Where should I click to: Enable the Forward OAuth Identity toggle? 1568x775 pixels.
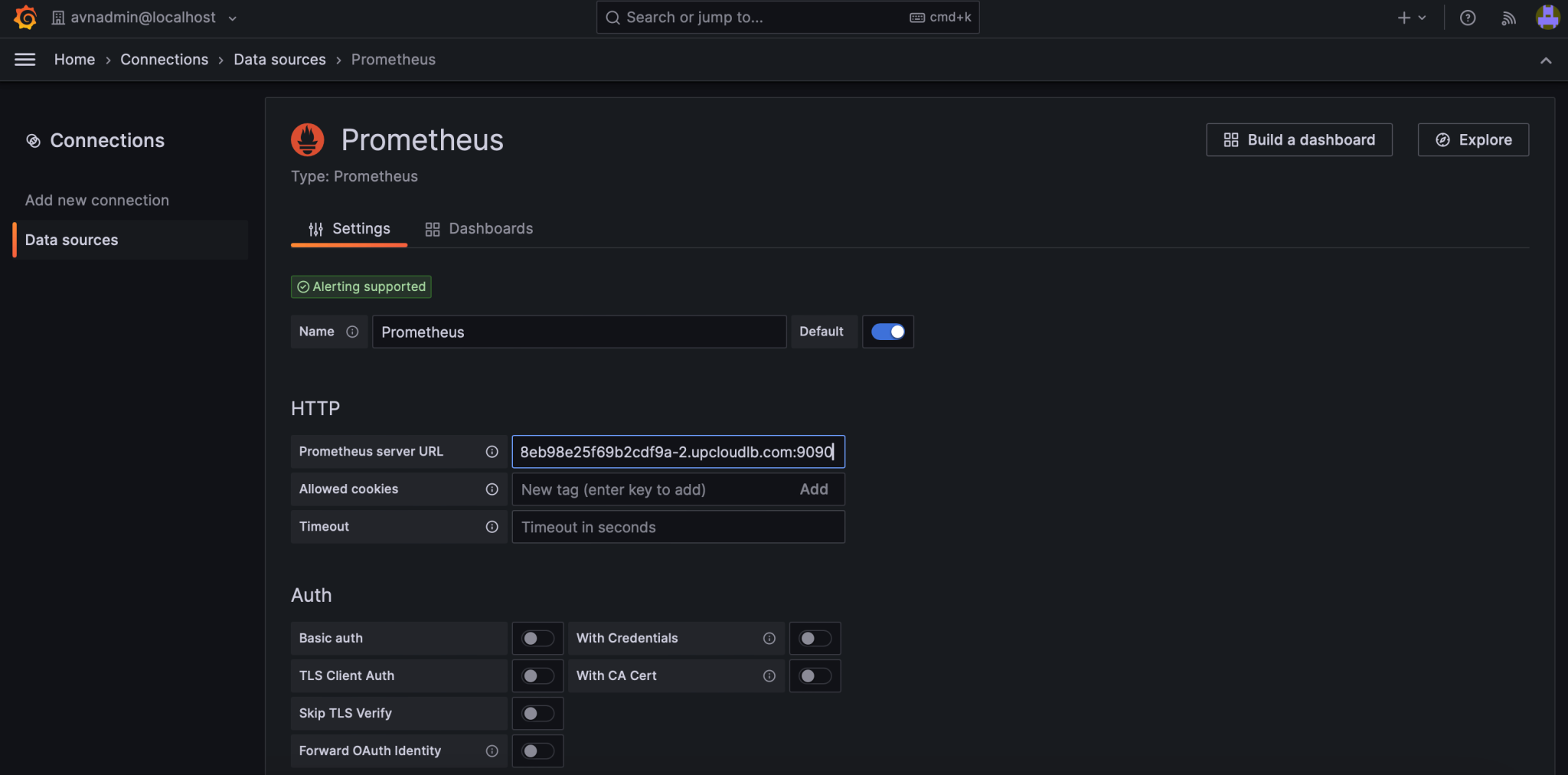(x=537, y=751)
